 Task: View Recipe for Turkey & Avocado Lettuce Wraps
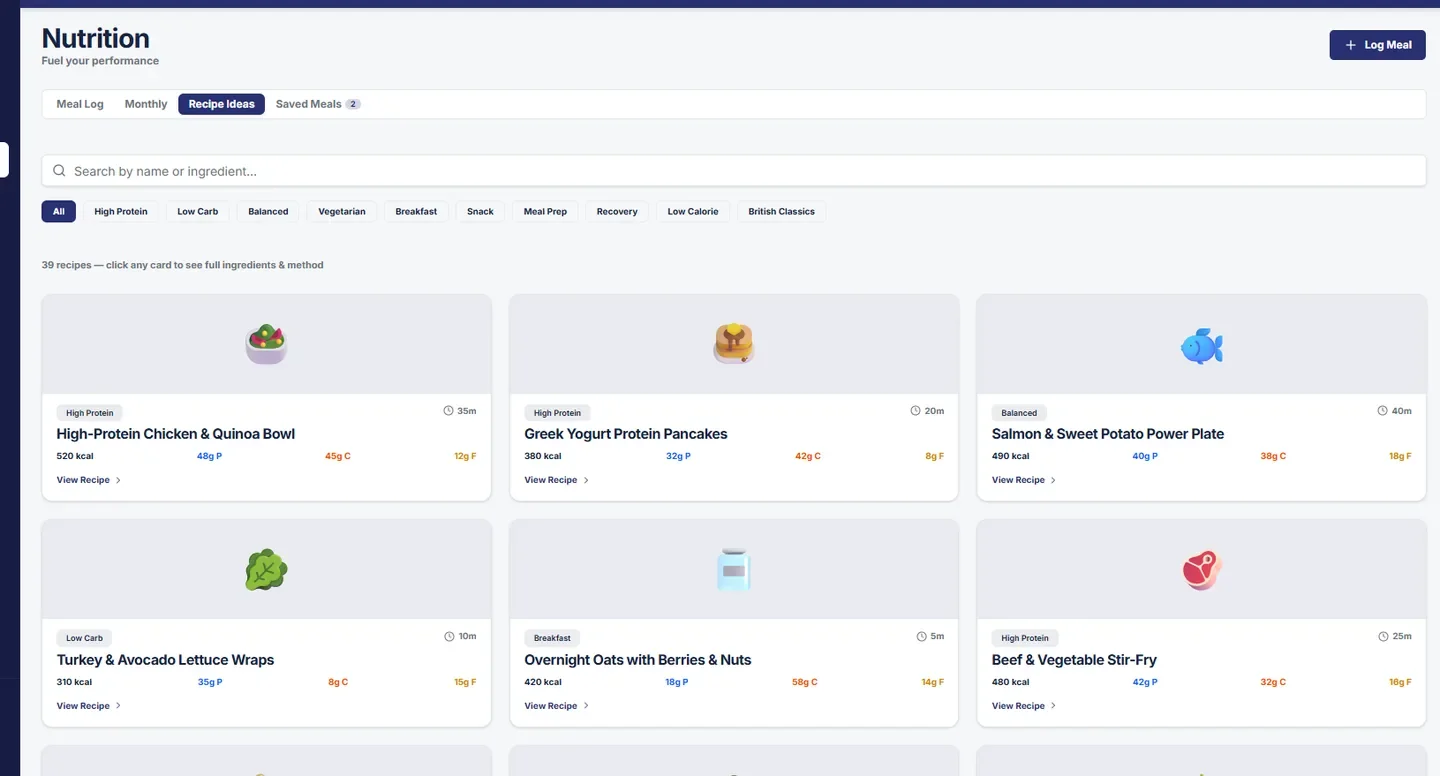click(89, 706)
